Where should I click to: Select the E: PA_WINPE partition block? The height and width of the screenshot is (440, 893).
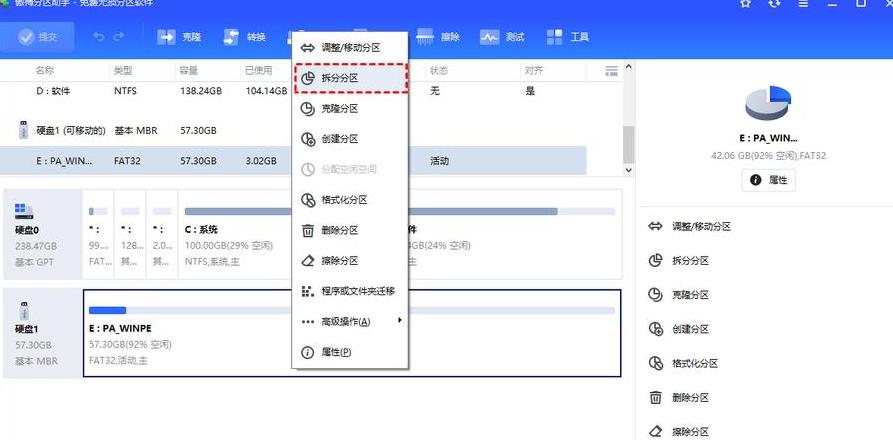click(x=352, y=334)
